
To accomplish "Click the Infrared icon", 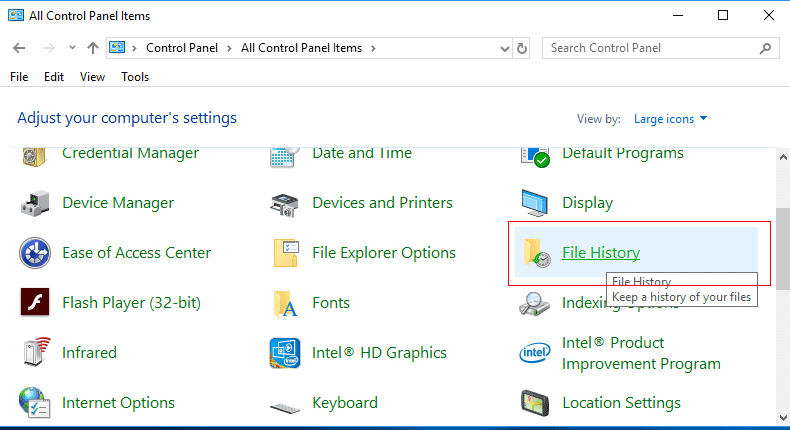I will point(35,353).
